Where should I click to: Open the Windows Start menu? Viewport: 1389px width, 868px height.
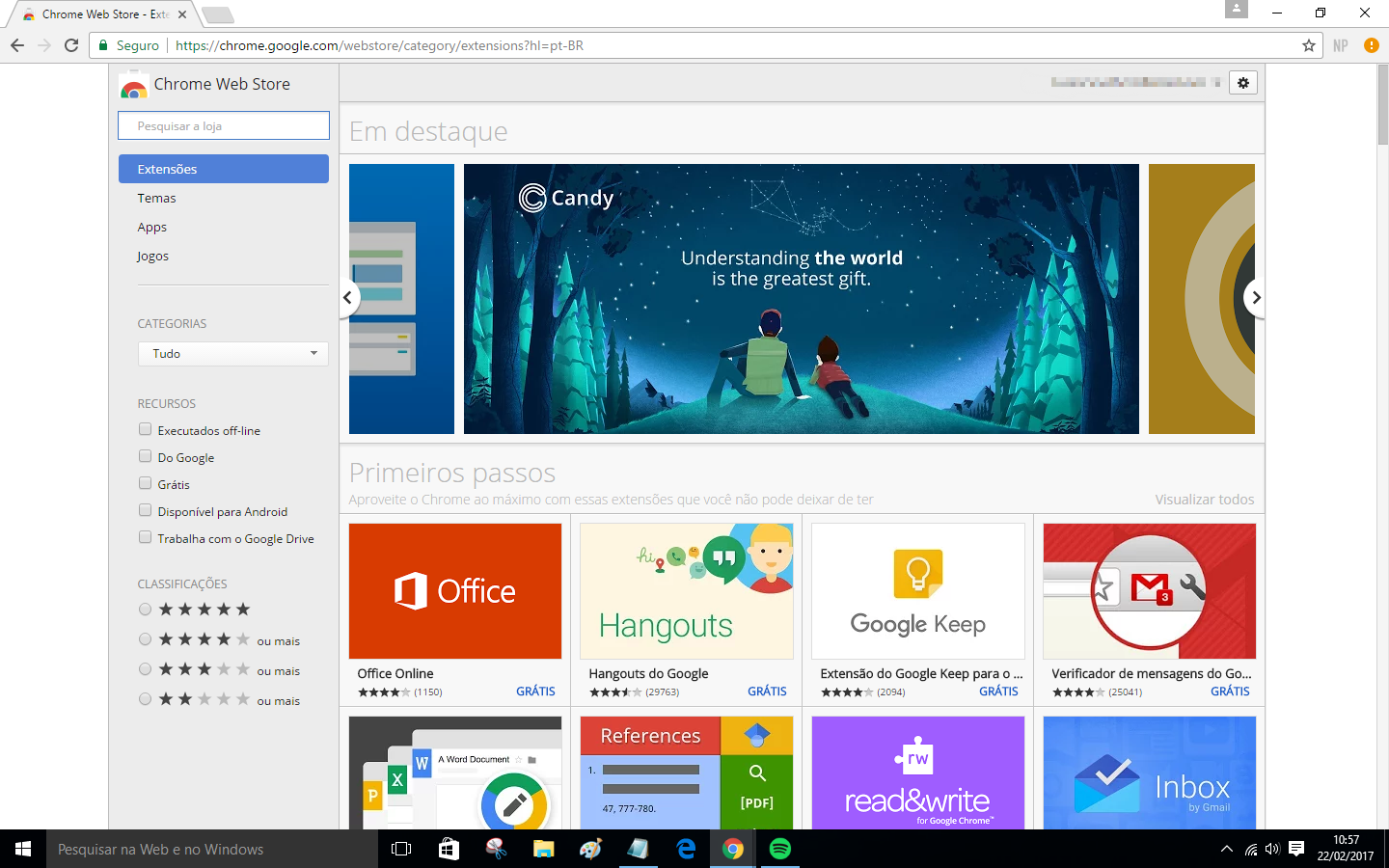(x=23, y=849)
